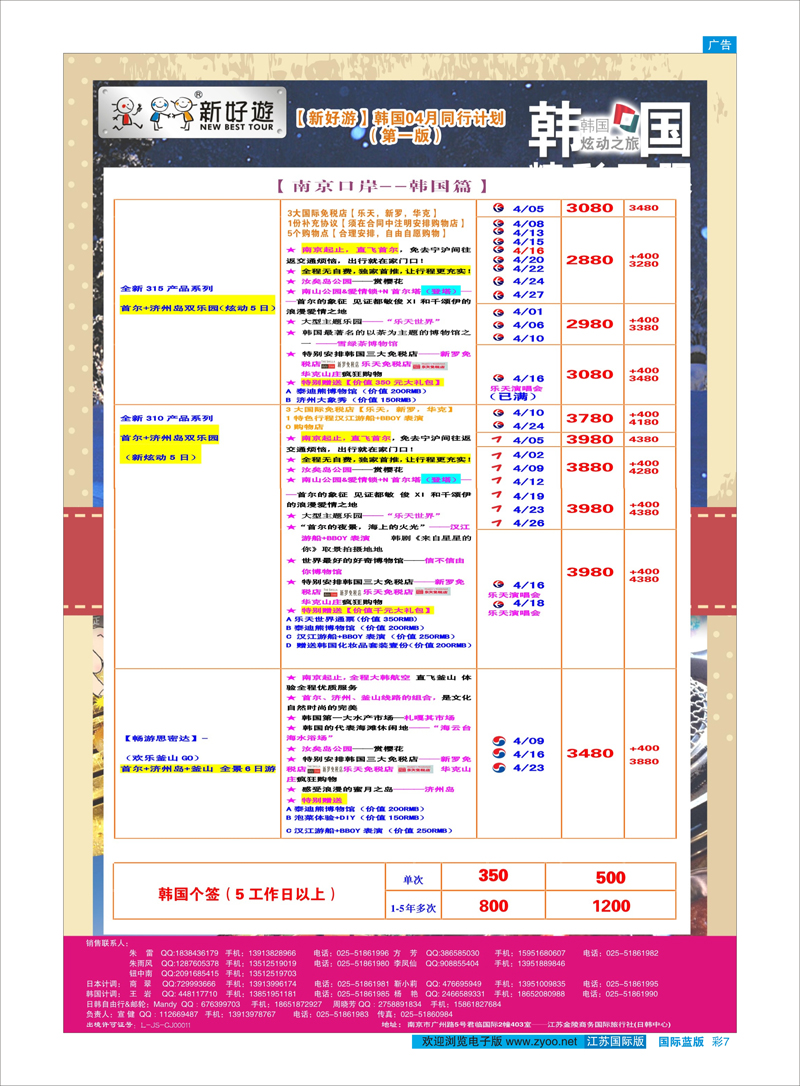Click the airline logo beside date 4/13
This screenshot has width=800, height=1086.
pos(498,233)
